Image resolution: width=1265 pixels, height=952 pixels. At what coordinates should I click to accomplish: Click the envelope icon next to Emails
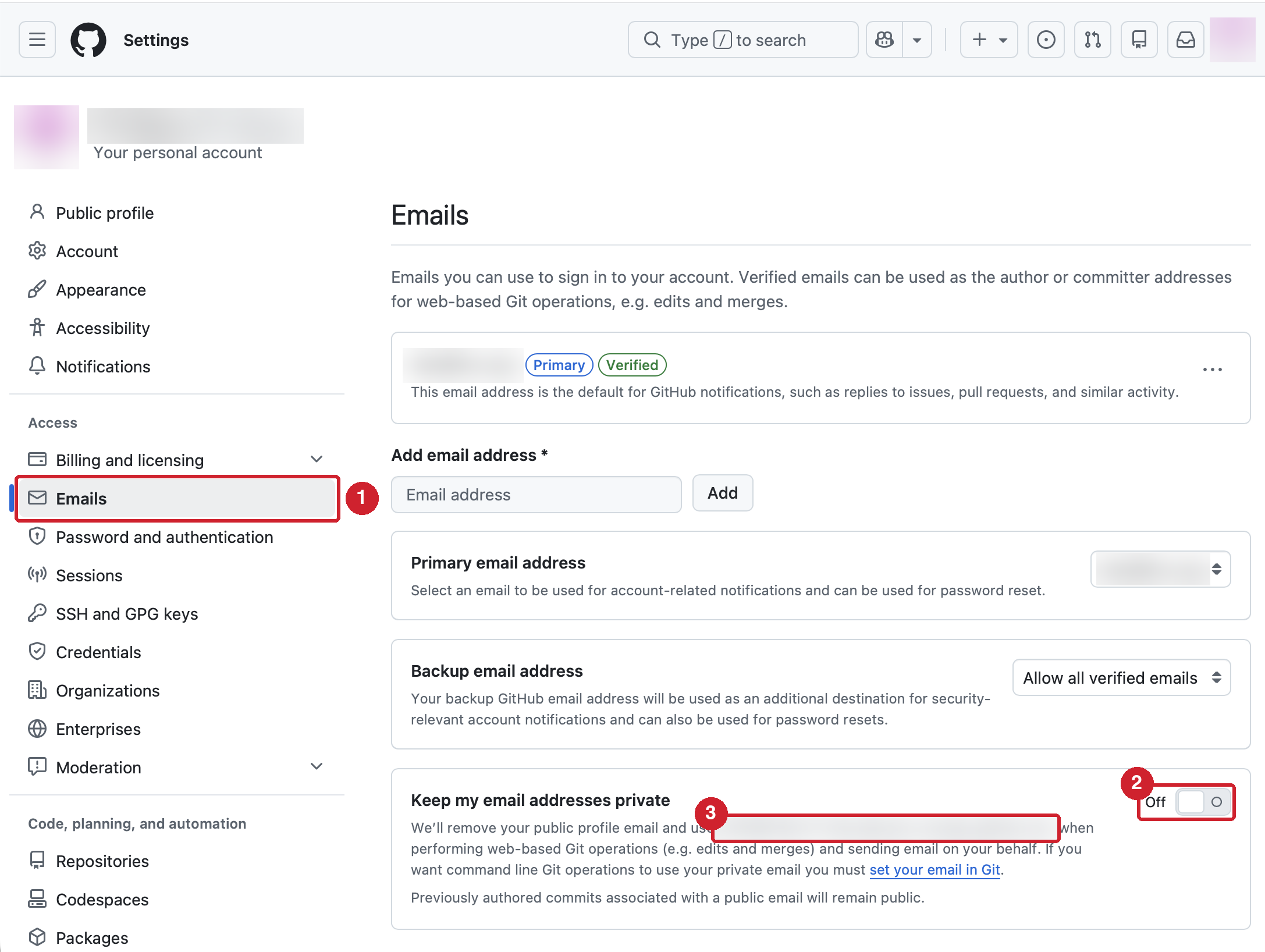(x=37, y=498)
